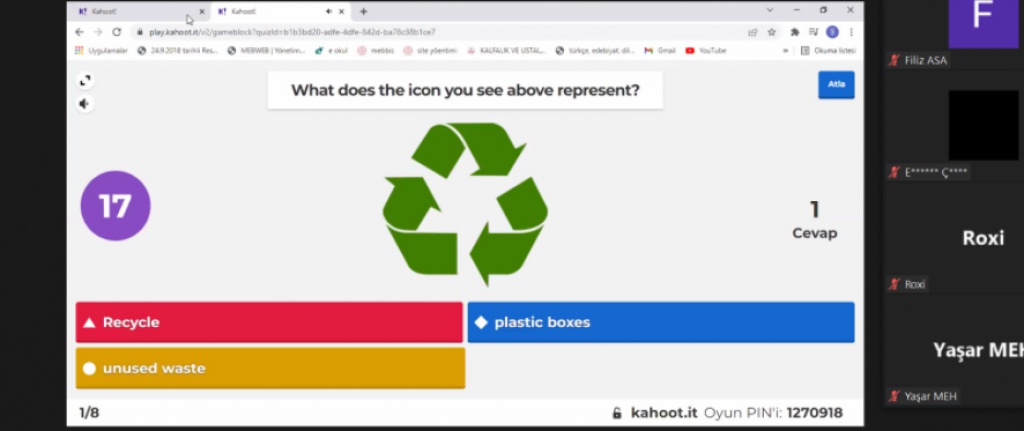The image size is (1024, 431).
Task: Open the tab search dropdown arrow
Action: 769,11
